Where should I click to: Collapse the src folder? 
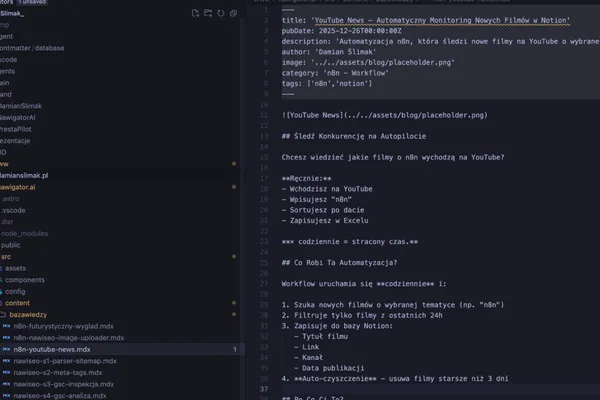[6, 256]
